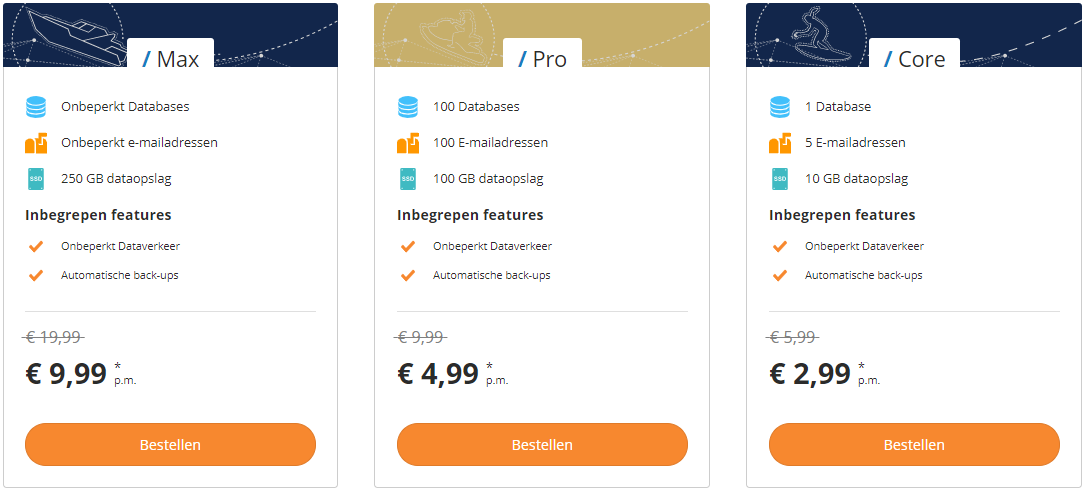Order the Max plan with Bestellen
The width and height of the screenshot is (1086, 491).
pos(170,445)
